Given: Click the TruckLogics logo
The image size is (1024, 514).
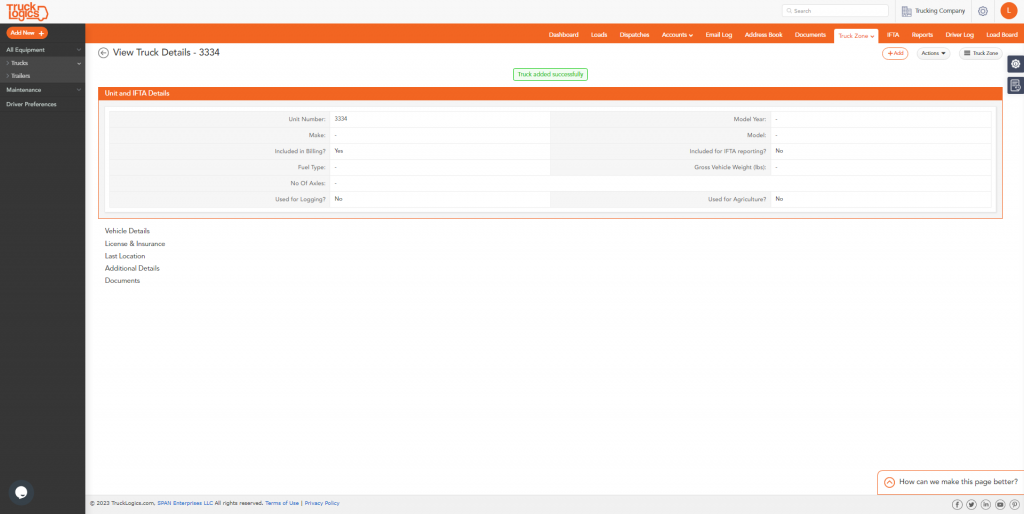Looking at the screenshot, I should pyautogui.click(x=27, y=11).
